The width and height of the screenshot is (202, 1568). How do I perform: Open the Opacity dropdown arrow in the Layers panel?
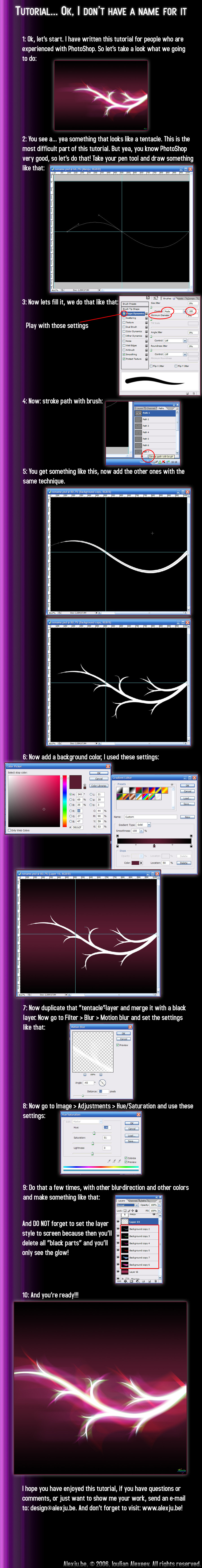159,1205
